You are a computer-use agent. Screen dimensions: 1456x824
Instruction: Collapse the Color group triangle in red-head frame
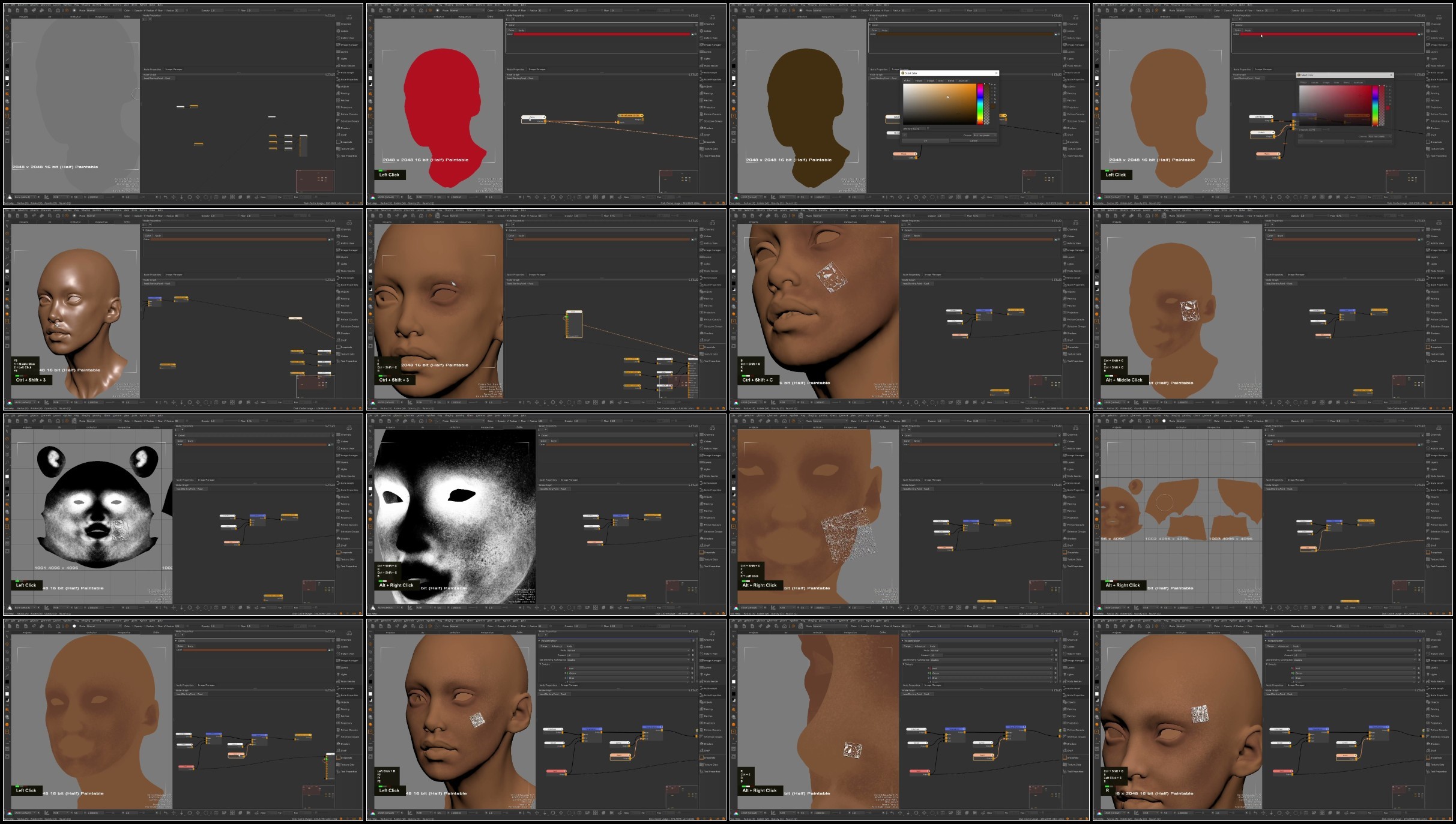tap(507, 25)
